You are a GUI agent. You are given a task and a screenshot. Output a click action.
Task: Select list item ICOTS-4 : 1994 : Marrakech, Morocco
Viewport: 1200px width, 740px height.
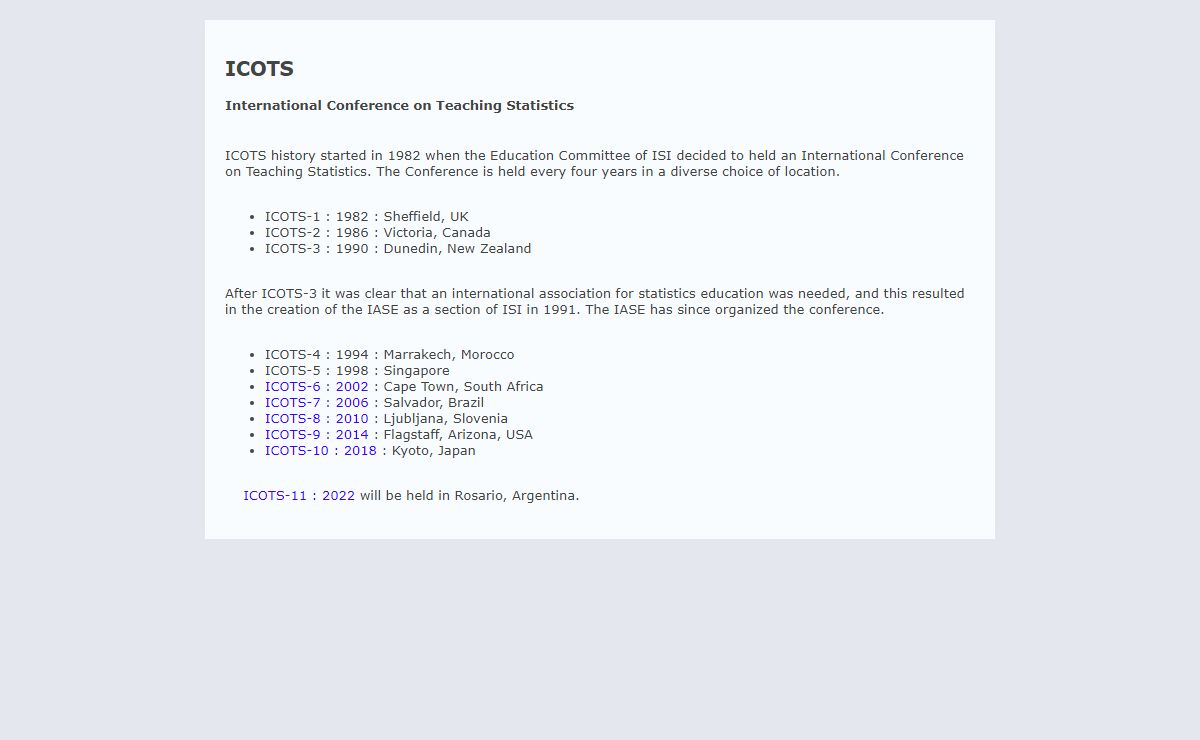click(x=390, y=354)
